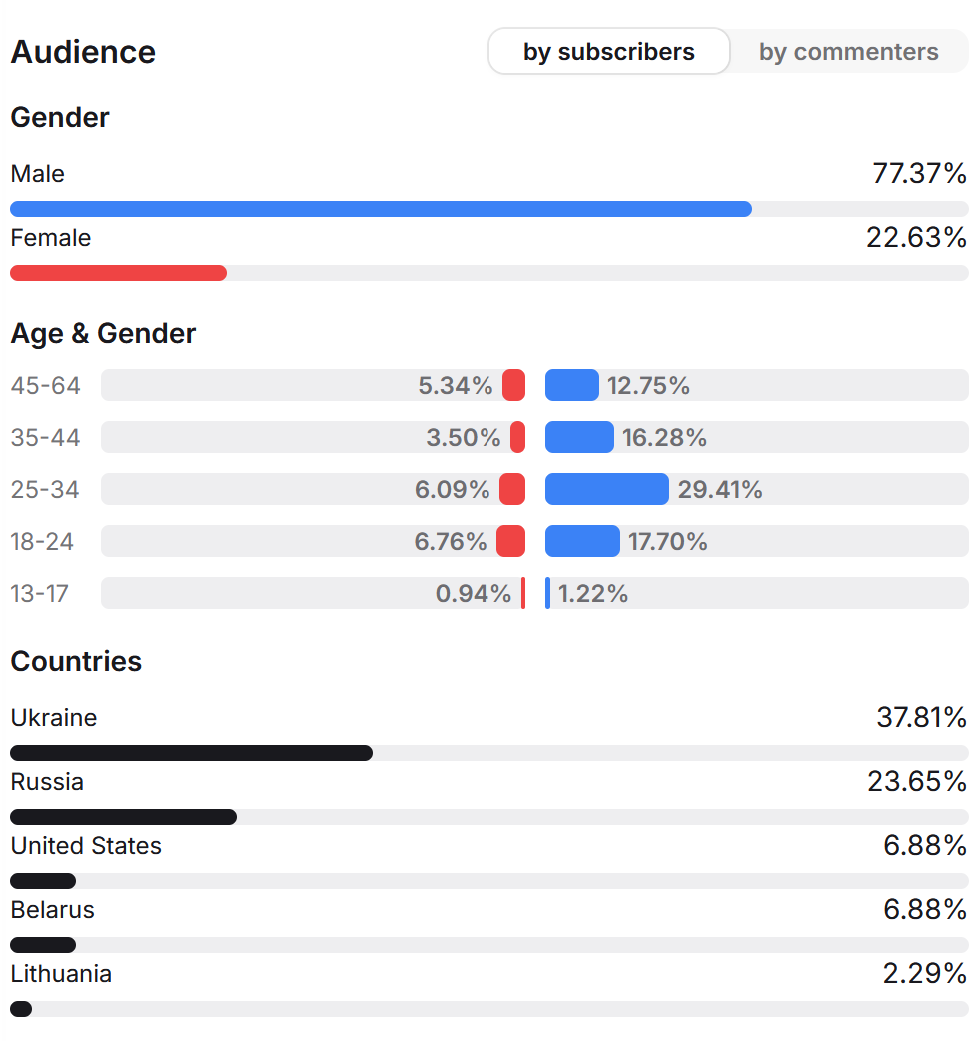Switch to the 'by commenters' tab
This screenshot has height=1041, width=978.
[848, 52]
